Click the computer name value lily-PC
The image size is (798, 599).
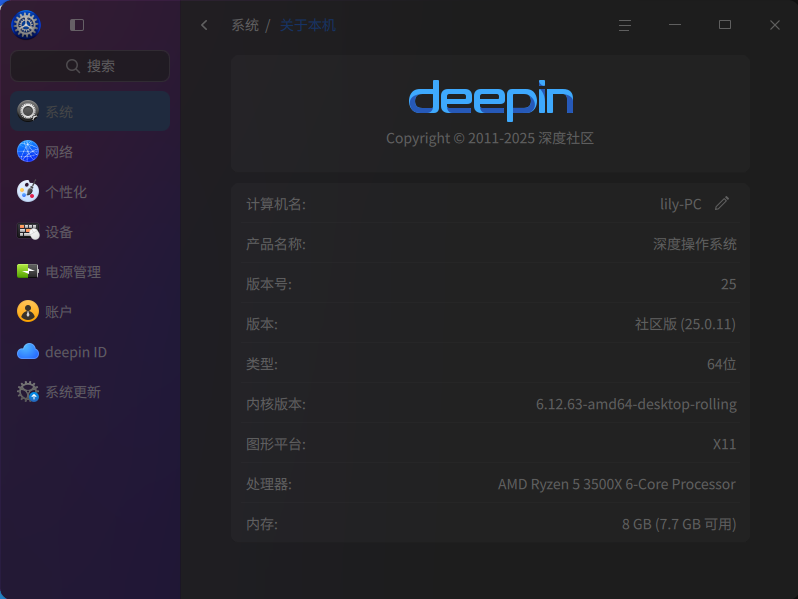(x=680, y=204)
